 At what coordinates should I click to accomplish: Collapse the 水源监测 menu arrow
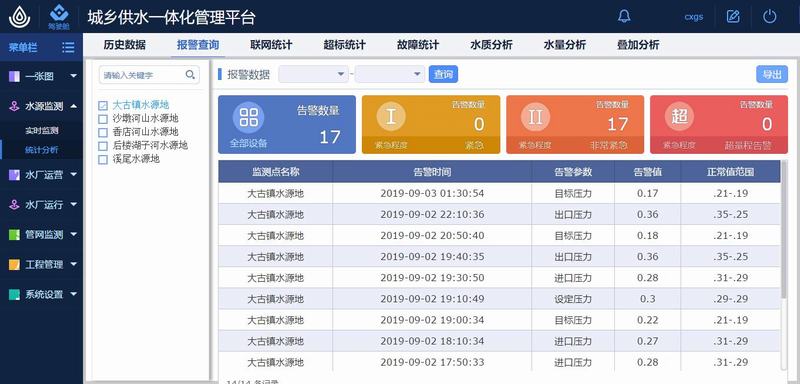point(73,106)
